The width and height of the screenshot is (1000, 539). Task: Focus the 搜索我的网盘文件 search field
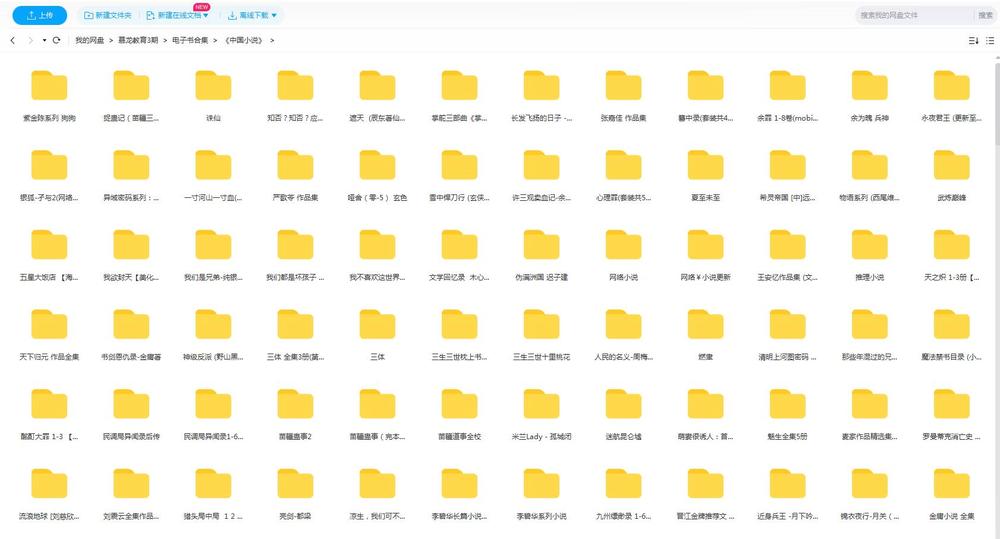pos(915,15)
